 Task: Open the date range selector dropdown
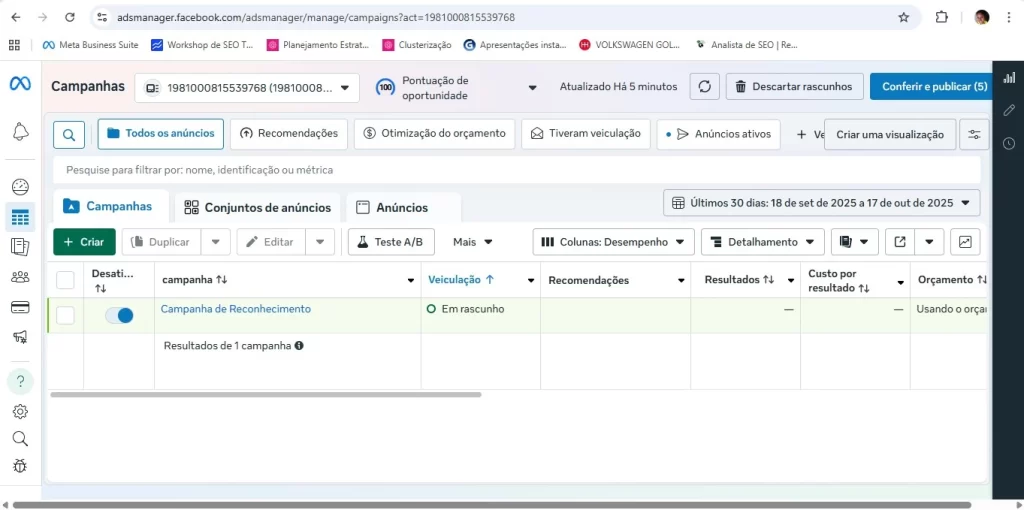pyautogui.click(x=821, y=203)
